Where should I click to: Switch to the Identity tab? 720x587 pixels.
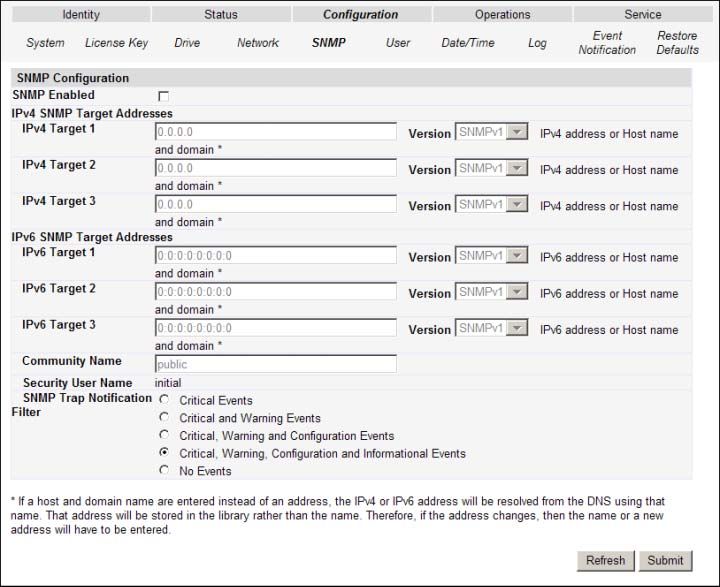[81, 14]
